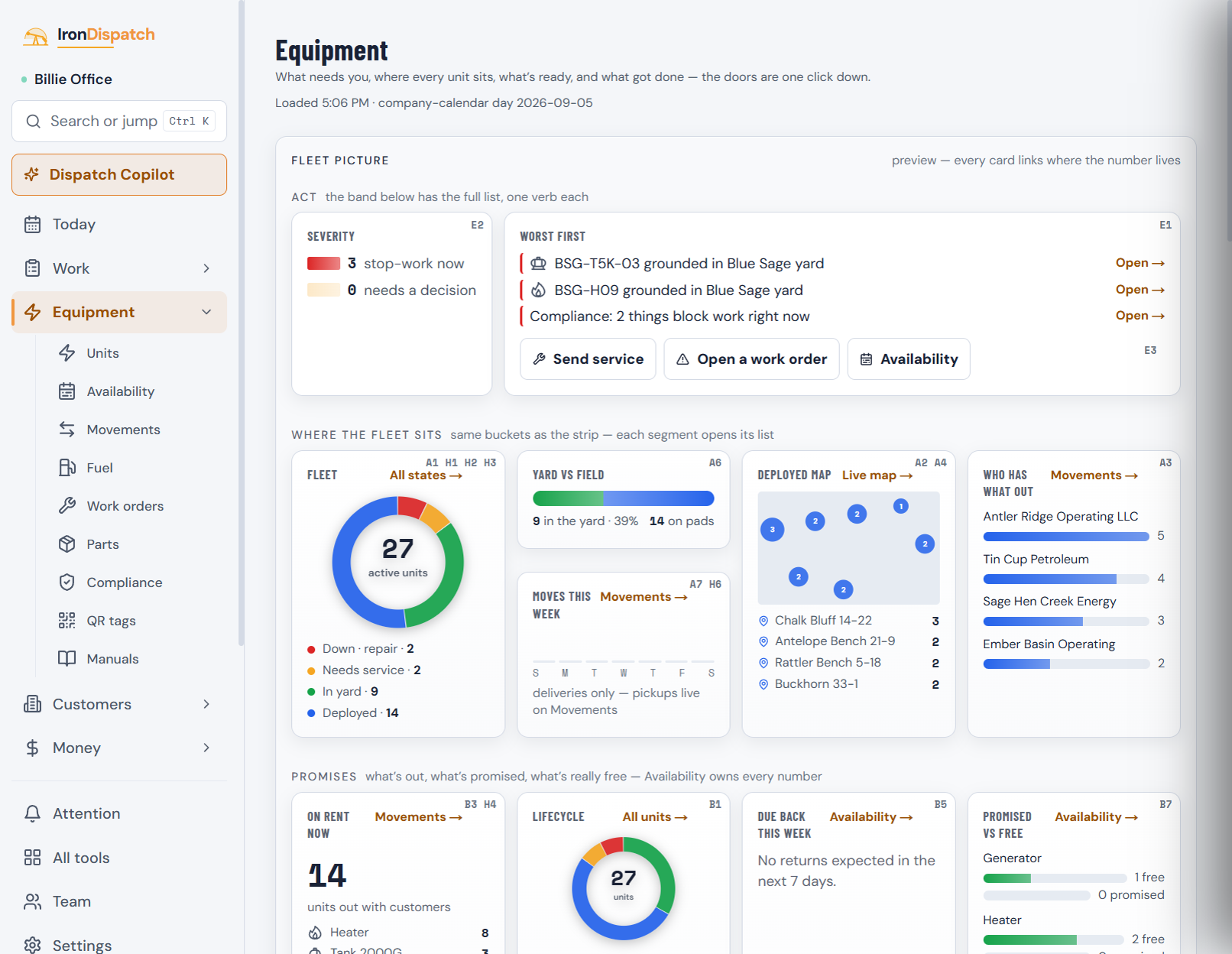This screenshot has height=954, width=1232.
Task: Click the Yard vs Field progress bar
Action: [x=623, y=498]
